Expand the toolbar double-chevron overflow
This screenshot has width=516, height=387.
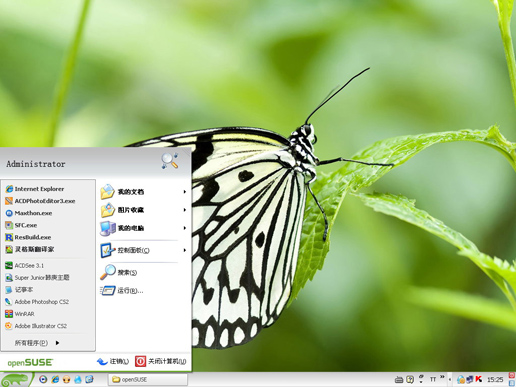(x=442, y=377)
